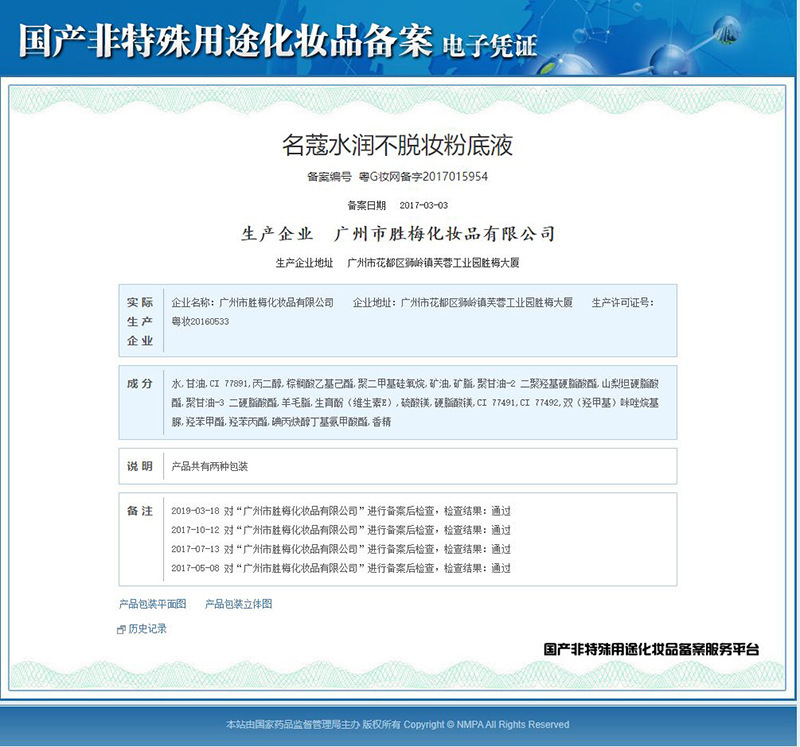This screenshot has height=747, width=800.
Task: Click the NMPA copyright footer text
Action: (x=397, y=725)
